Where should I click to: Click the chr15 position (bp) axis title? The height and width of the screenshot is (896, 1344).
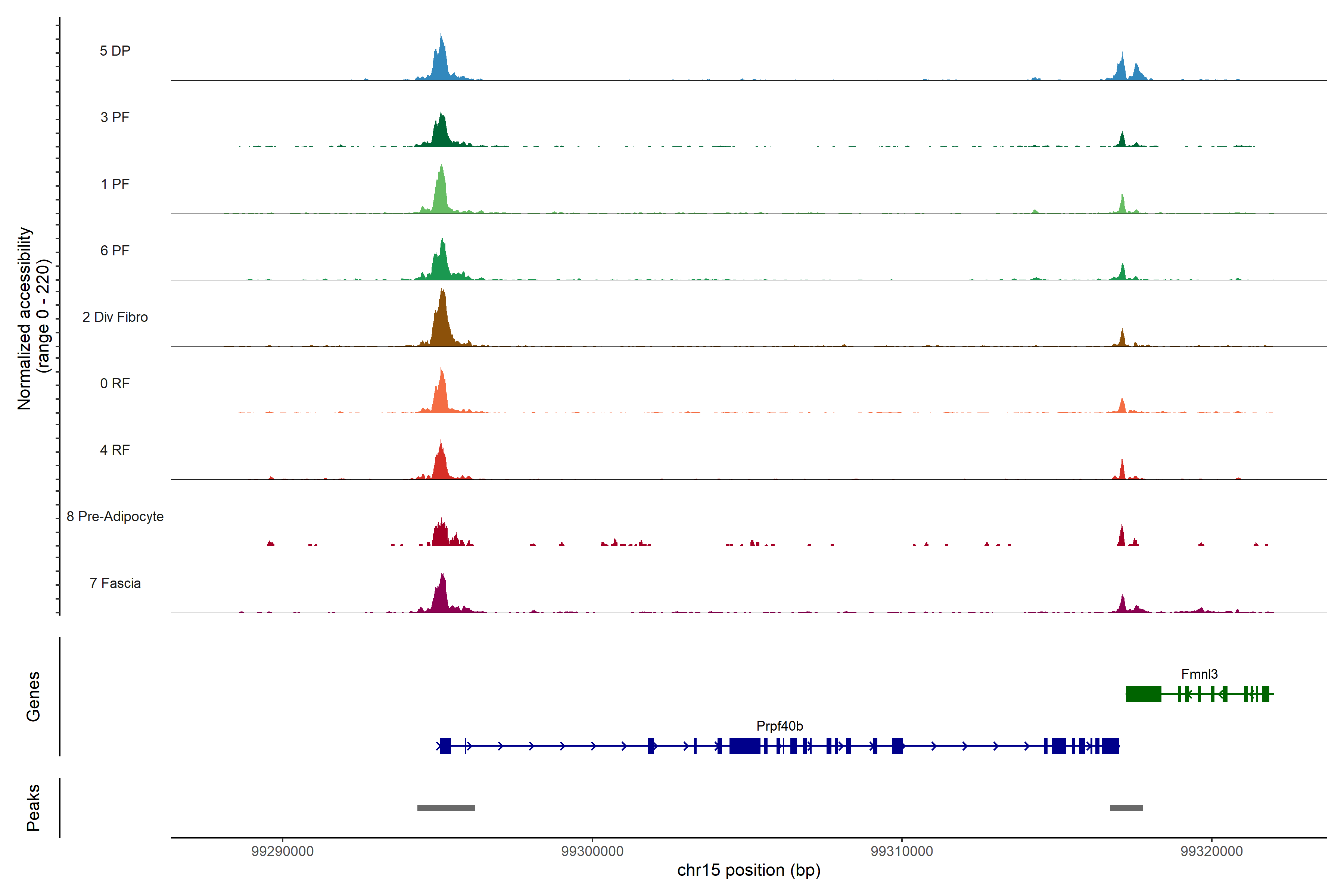tap(749, 870)
